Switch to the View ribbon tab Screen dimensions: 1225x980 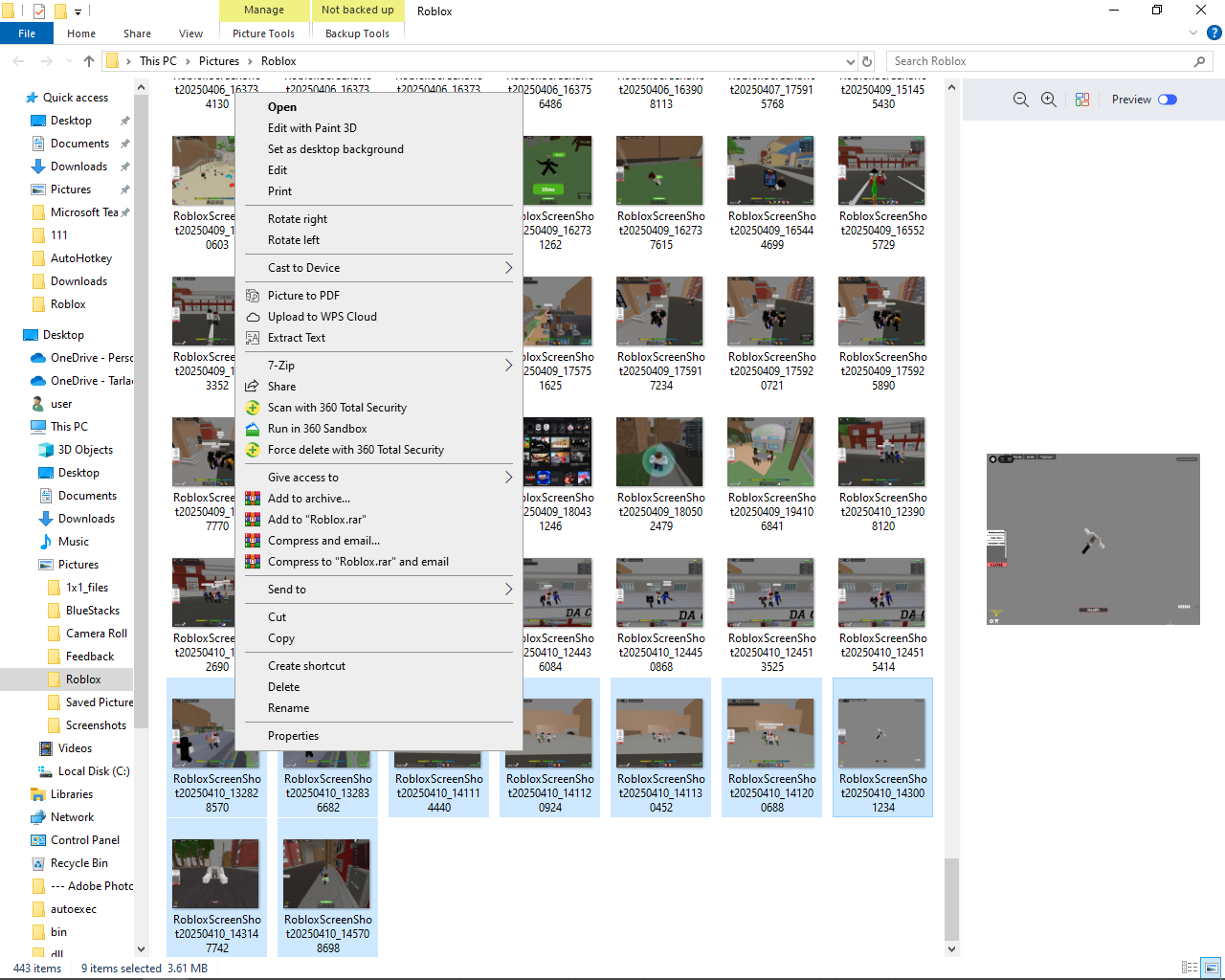tap(190, 33)
